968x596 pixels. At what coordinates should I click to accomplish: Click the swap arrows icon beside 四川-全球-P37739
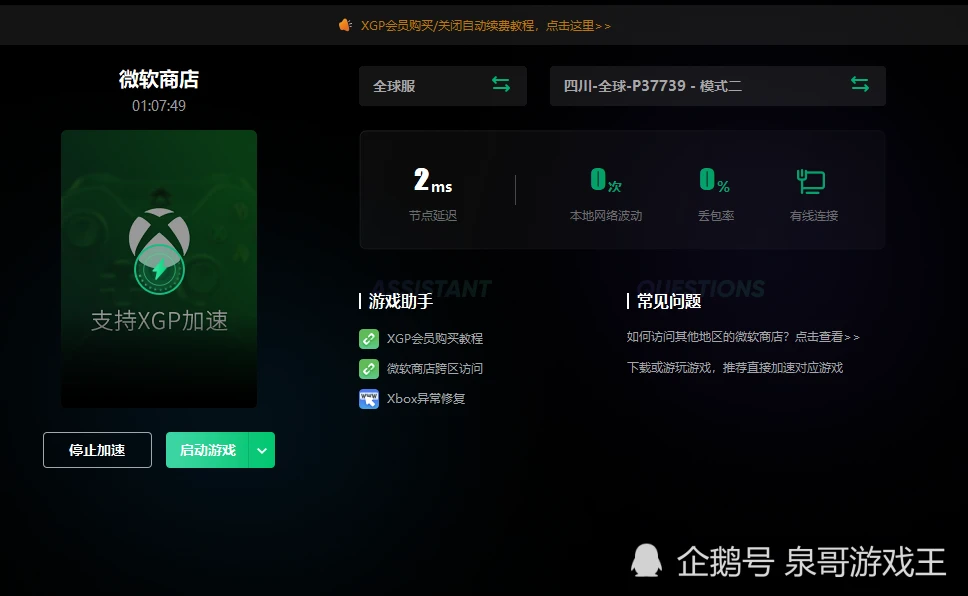click(859, 84)
